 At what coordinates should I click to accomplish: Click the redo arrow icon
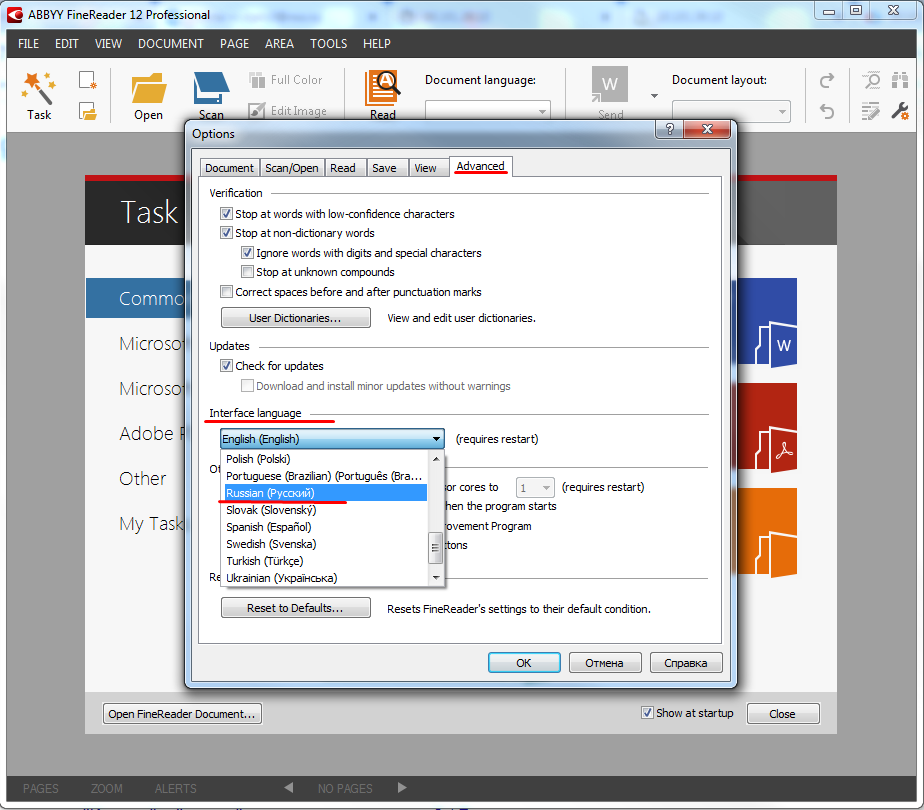coord(826,82)
